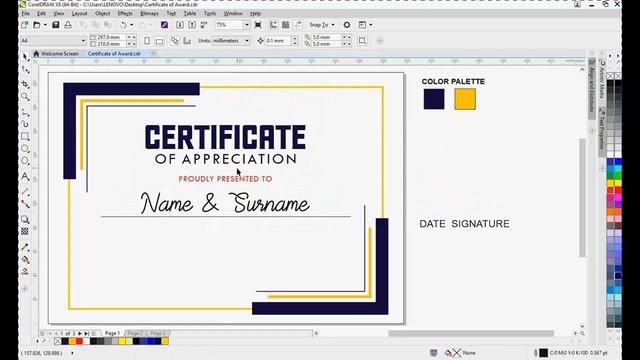Click the New document icon
The height and width of the screenshot is (360, 640).
(24, 25)
